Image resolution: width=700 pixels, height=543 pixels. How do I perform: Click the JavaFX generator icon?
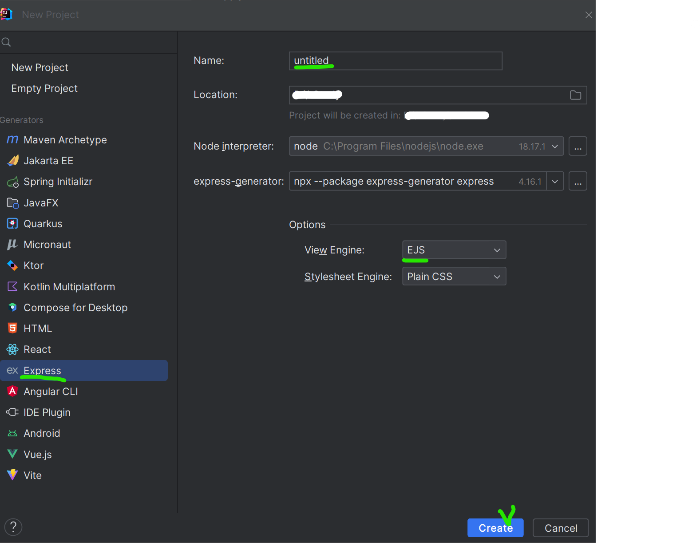click(12, 203)
